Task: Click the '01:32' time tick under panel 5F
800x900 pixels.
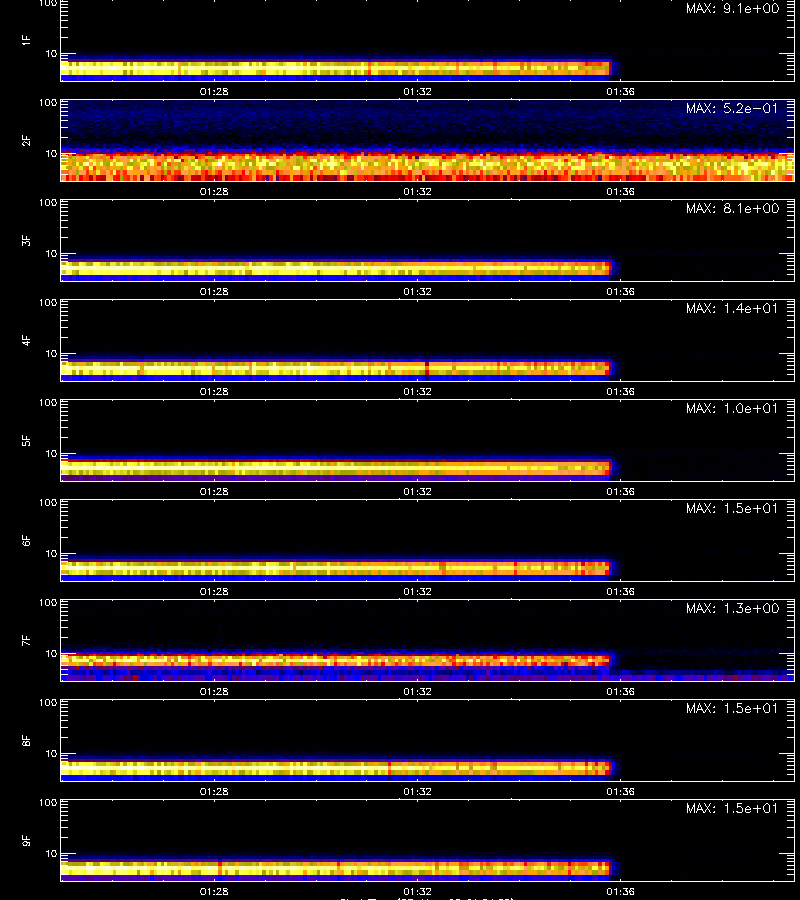Action: (417, 491)
